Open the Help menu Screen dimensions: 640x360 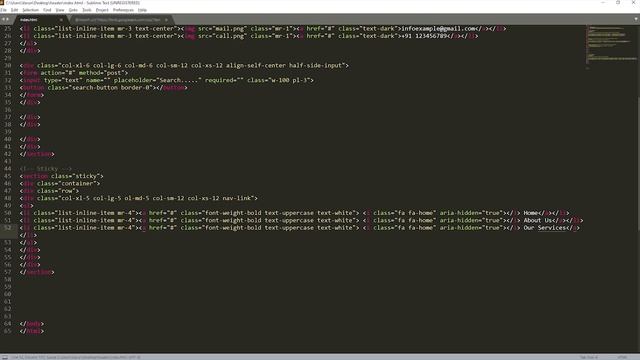point(142,10)
